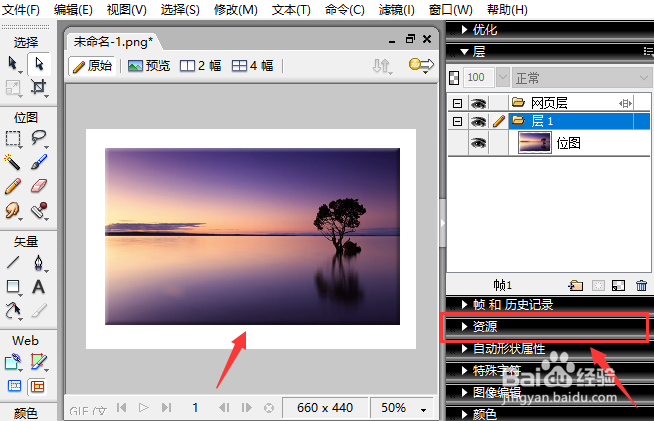Expand the 特殊字符 panel
This screenshot has height=421, width=654.
point(465,370)
